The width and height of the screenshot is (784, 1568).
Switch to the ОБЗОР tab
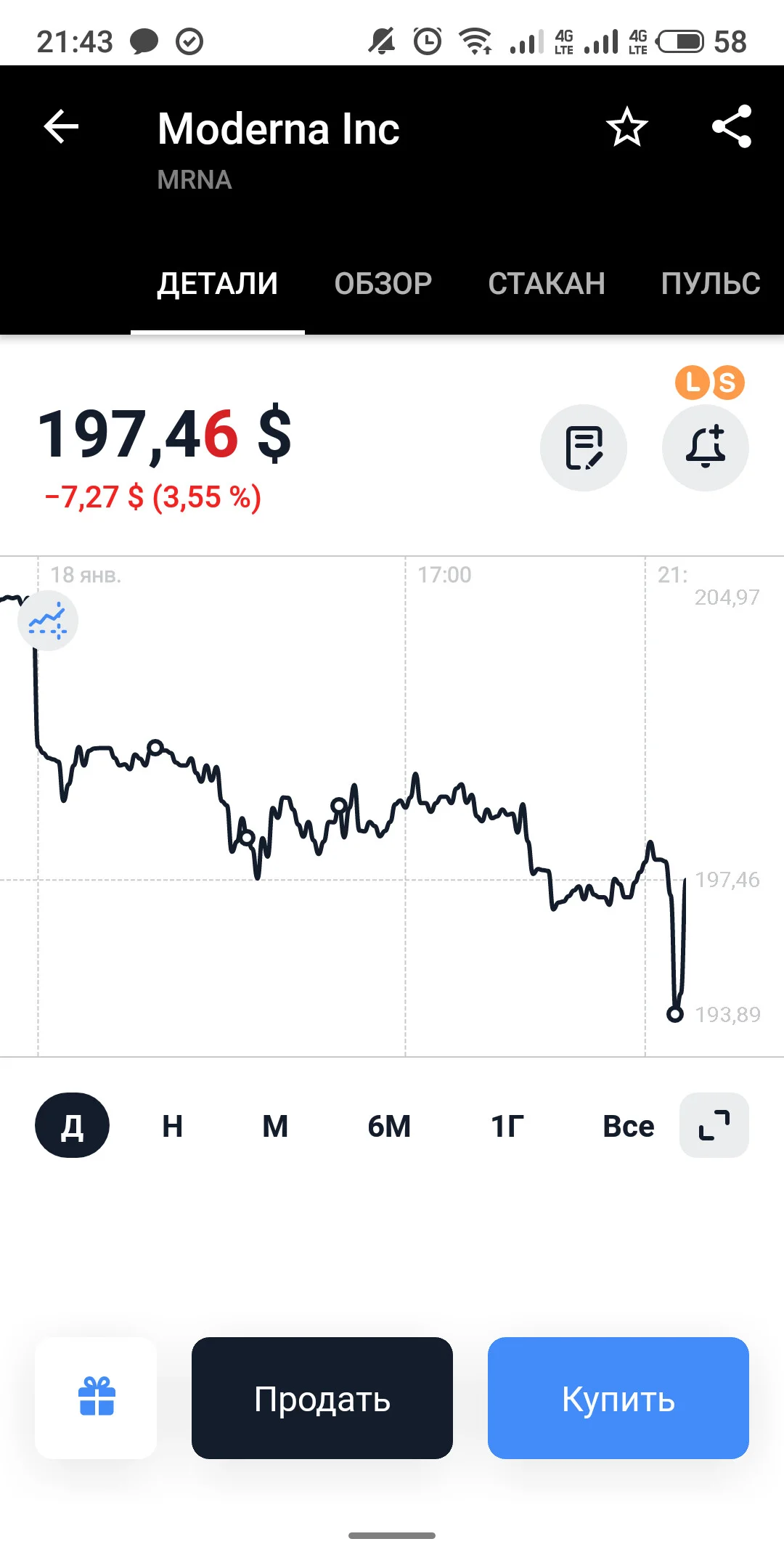pos(383,284)
